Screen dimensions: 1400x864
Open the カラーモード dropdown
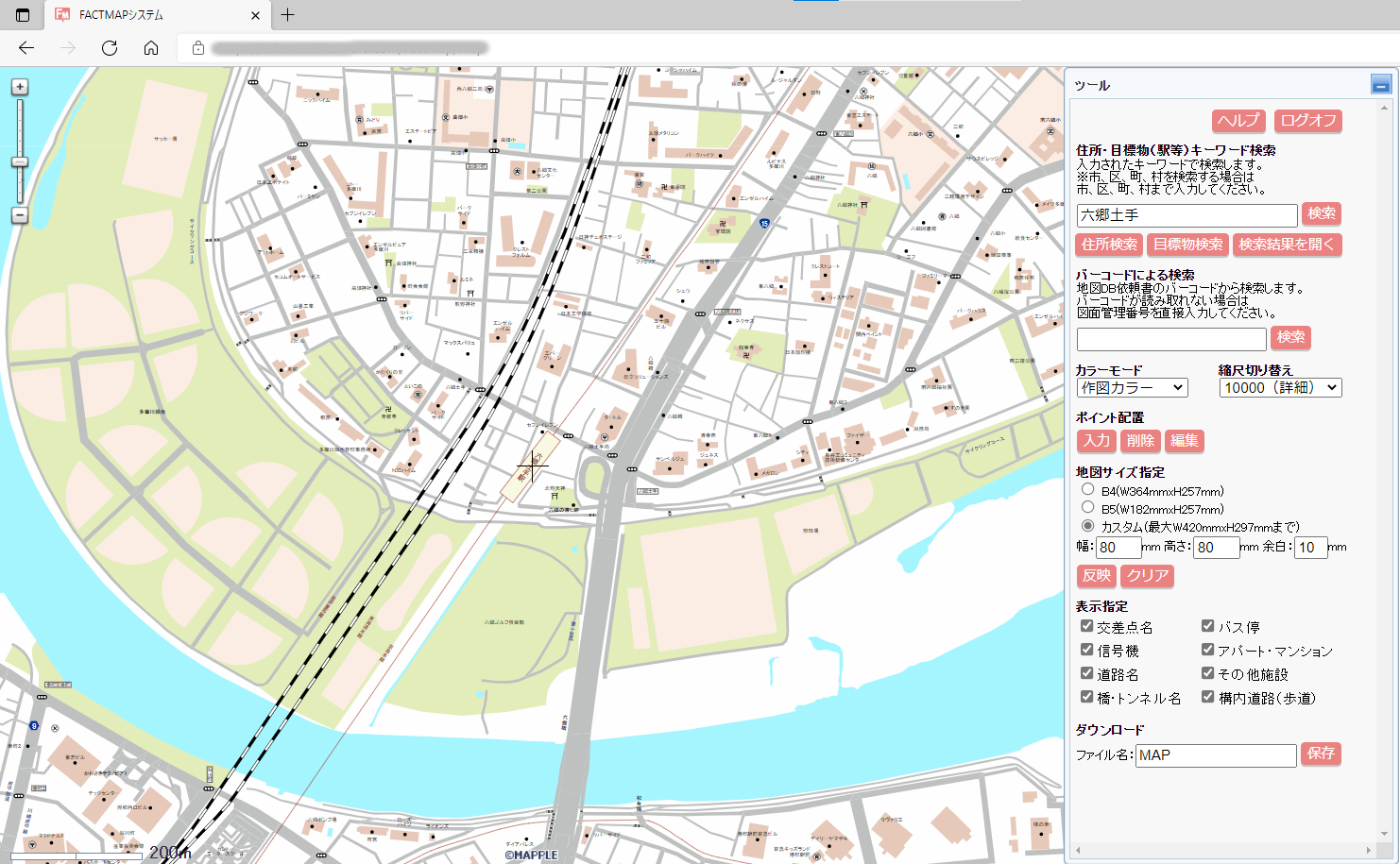pos(1132,387)
